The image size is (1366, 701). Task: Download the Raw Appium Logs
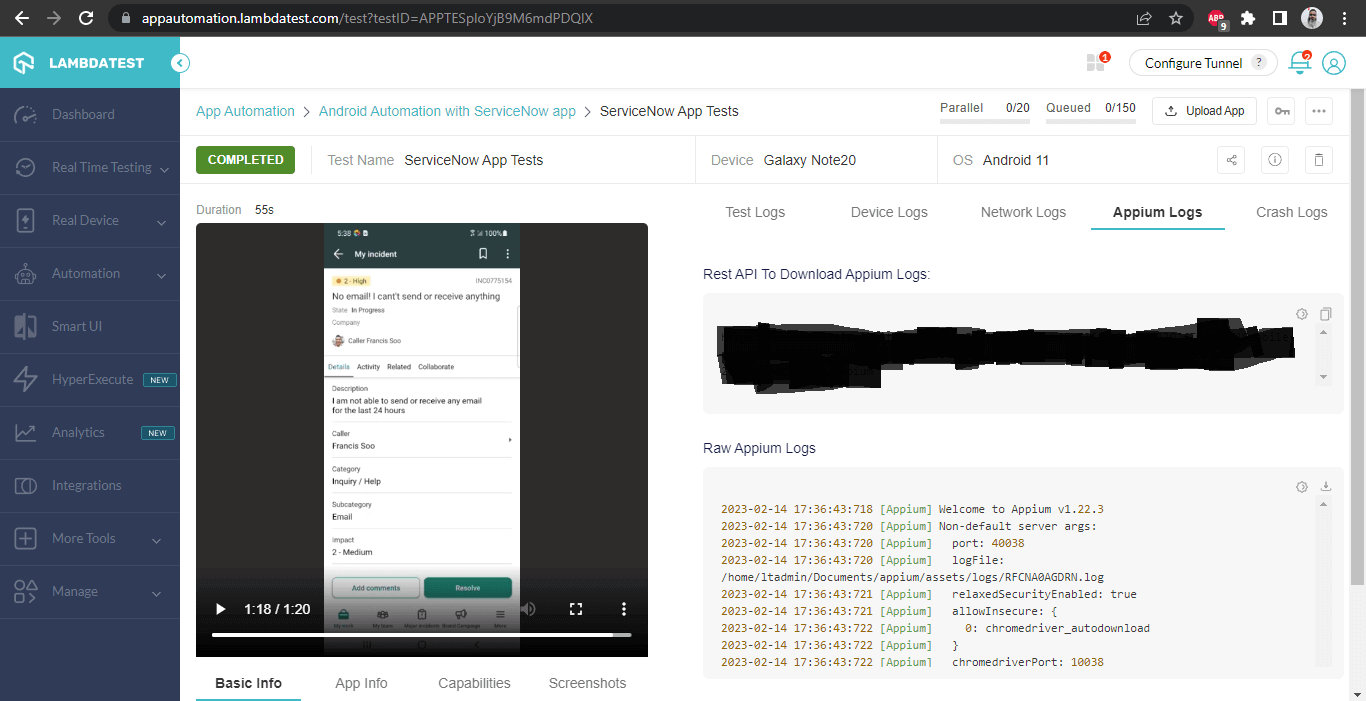click(x=1326, y=486)
